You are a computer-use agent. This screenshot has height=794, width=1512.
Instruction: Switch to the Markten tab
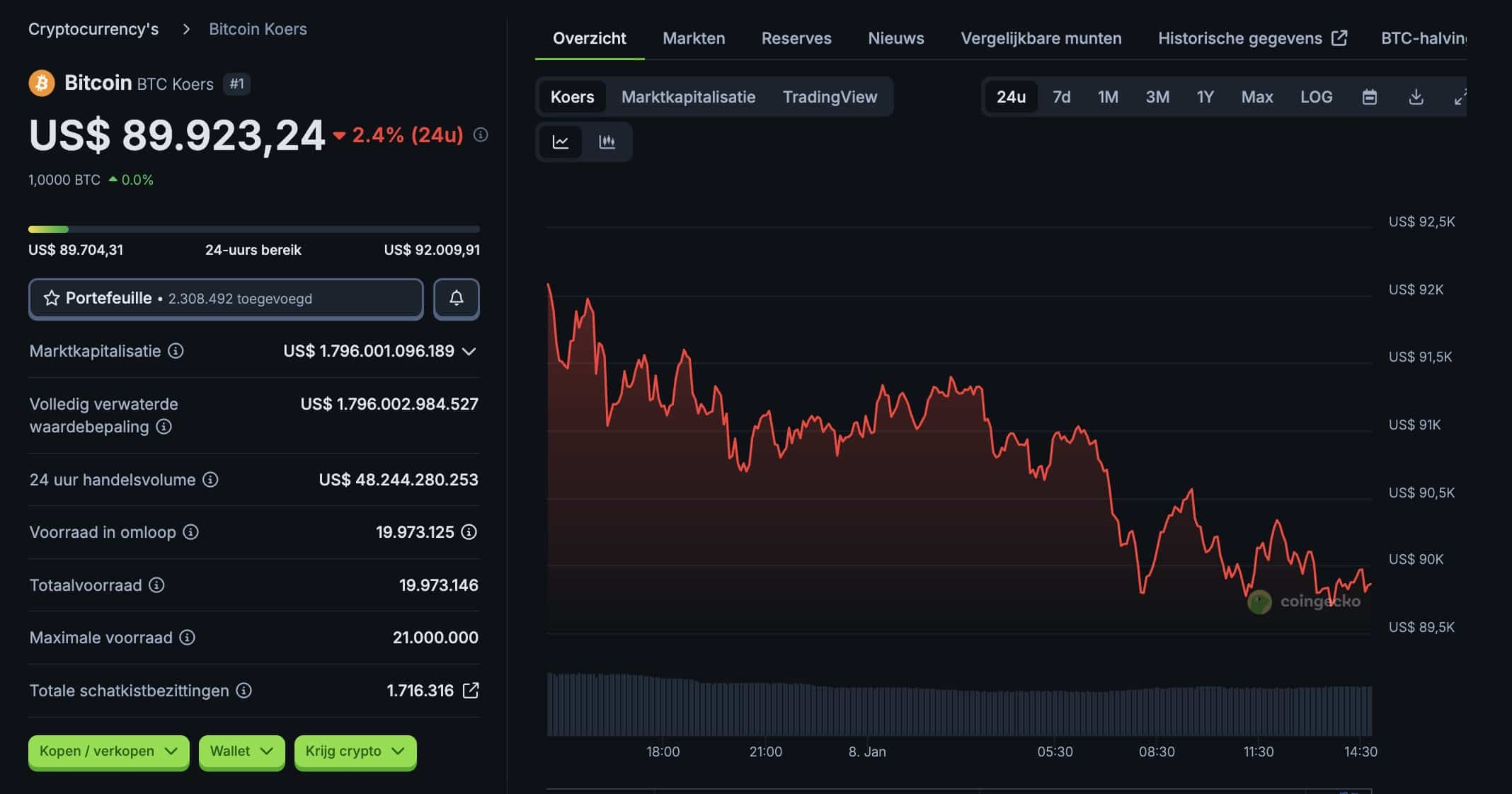pos(693,38)
